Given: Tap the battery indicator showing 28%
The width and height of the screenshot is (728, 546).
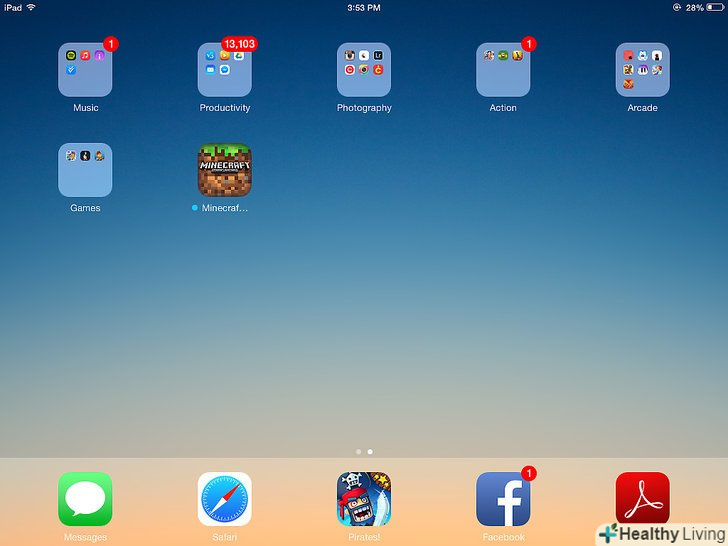Looking at the screenshot, I should click(x=705, y=8).
